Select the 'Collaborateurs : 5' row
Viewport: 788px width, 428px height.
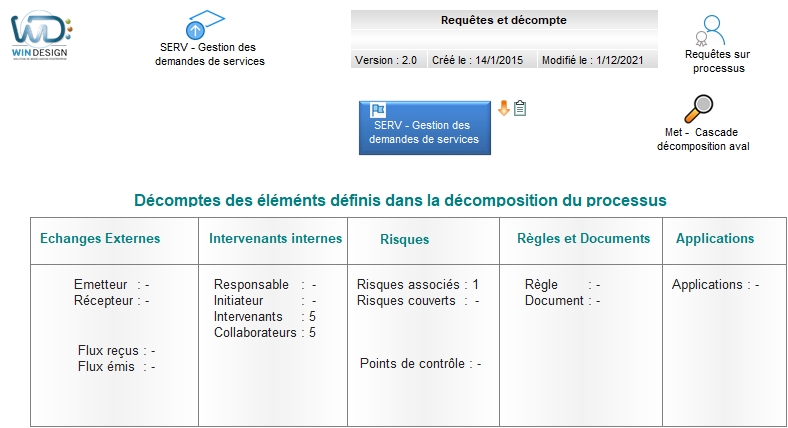[x=265, y=333]
